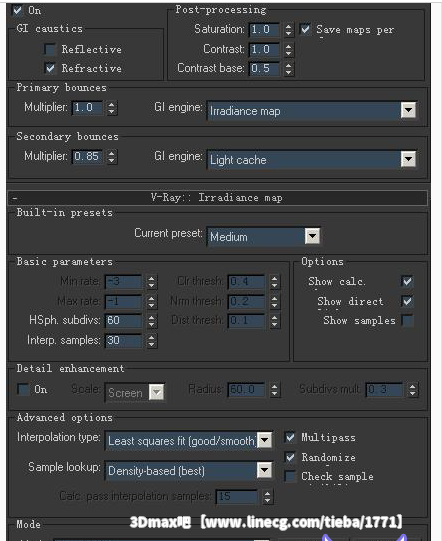Adjust the HSph. subdivs spinner
The height and width of the screenshot is (541, 442).
click(x=151, y=321)
